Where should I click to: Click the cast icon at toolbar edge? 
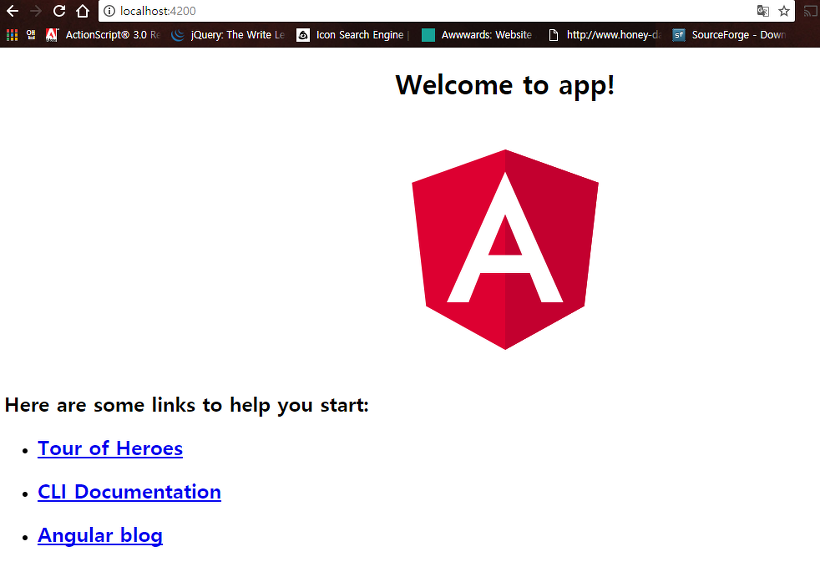point(811,11)
